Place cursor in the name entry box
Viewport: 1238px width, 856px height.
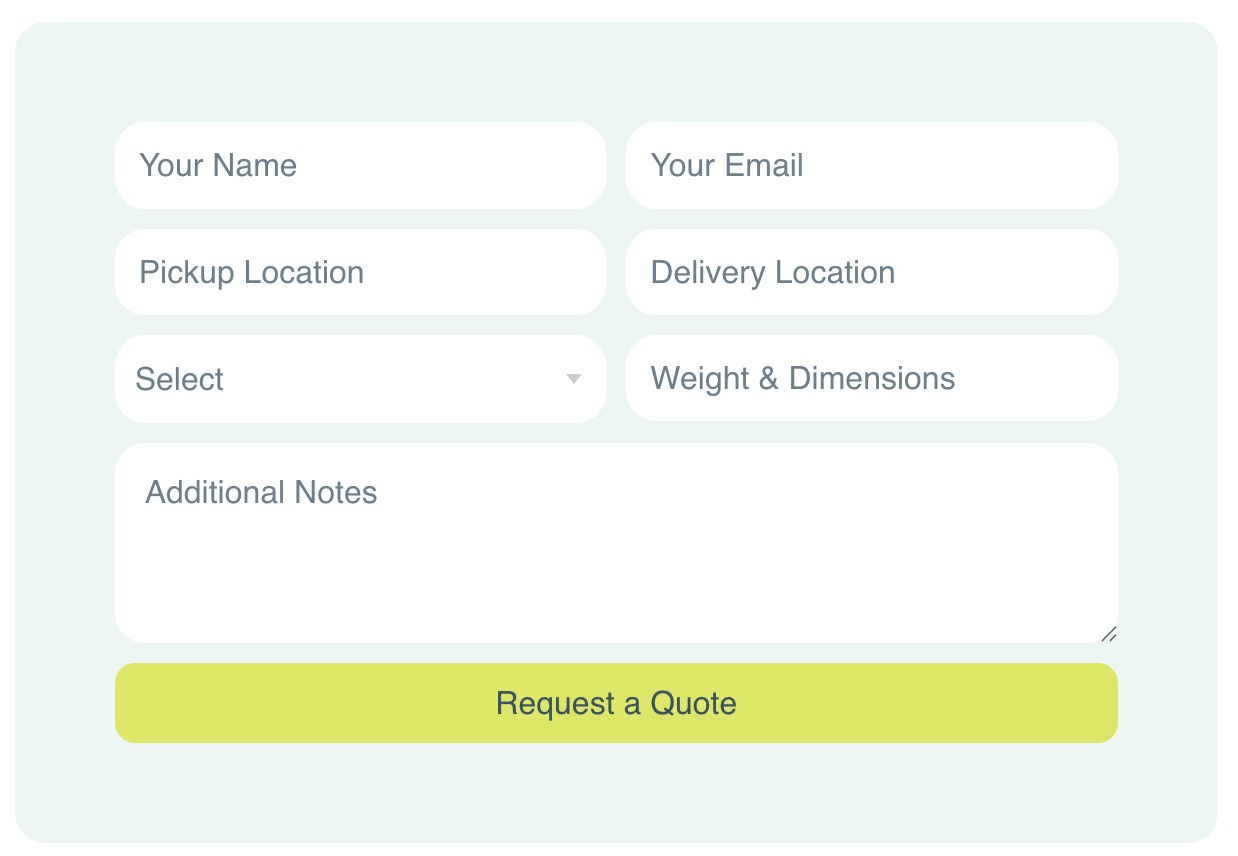point(360,165)
